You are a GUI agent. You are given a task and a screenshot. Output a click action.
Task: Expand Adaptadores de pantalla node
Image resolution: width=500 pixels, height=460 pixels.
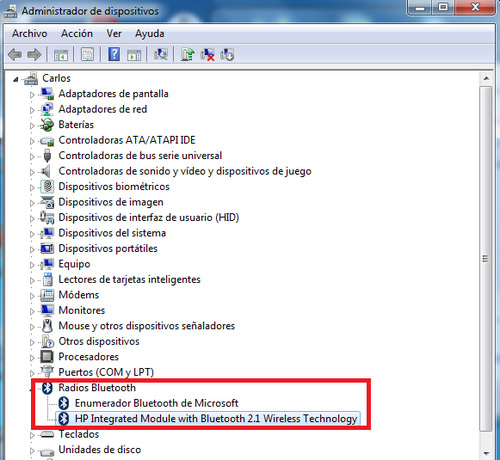[x=32, y=95]
